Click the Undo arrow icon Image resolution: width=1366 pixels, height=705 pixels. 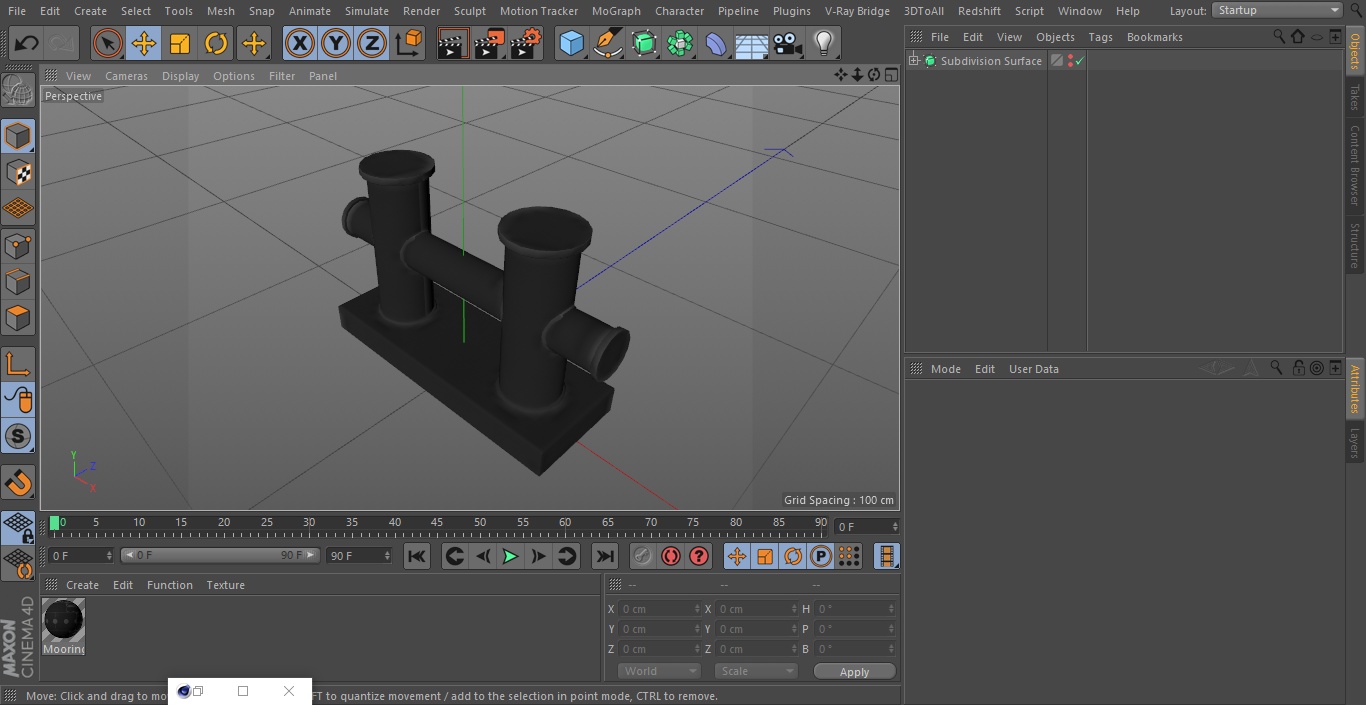[27, 44]
